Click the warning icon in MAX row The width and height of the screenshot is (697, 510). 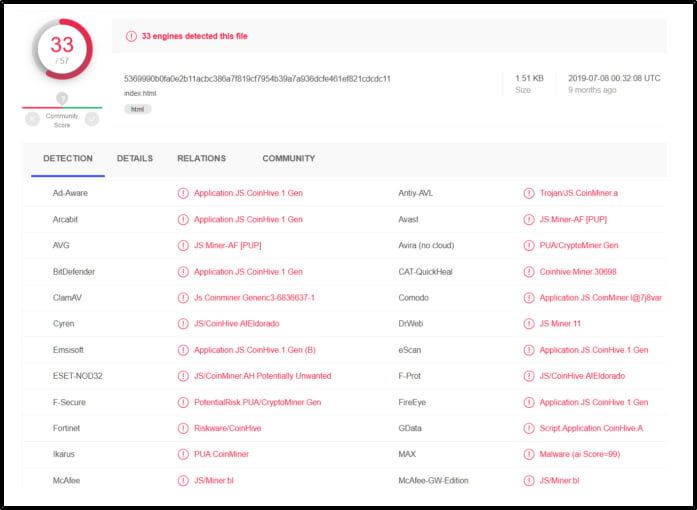coord(529,454)
